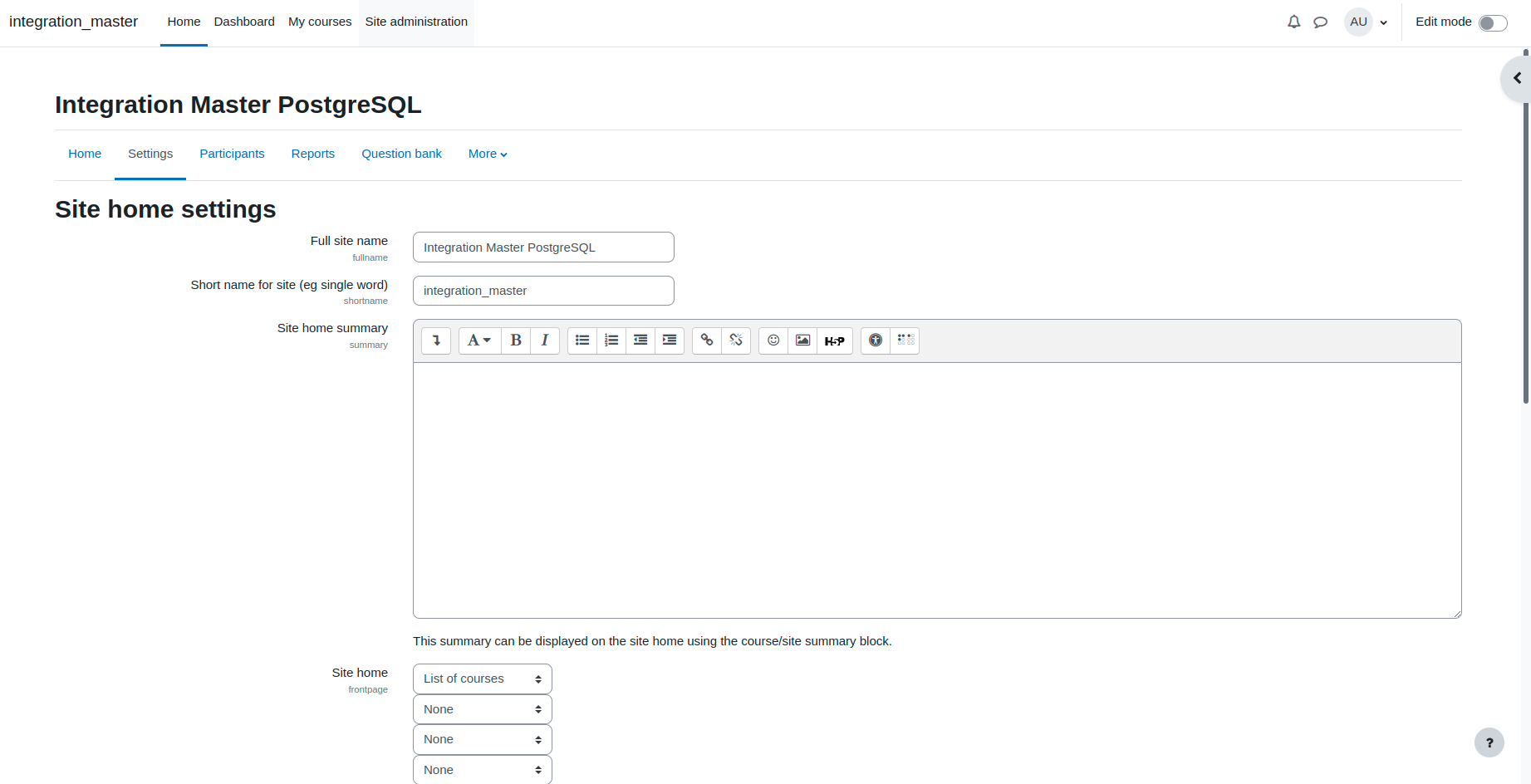This screenshot has height=784, width=1531.
Task: Click the Full site name label
Action: [349, 241]
